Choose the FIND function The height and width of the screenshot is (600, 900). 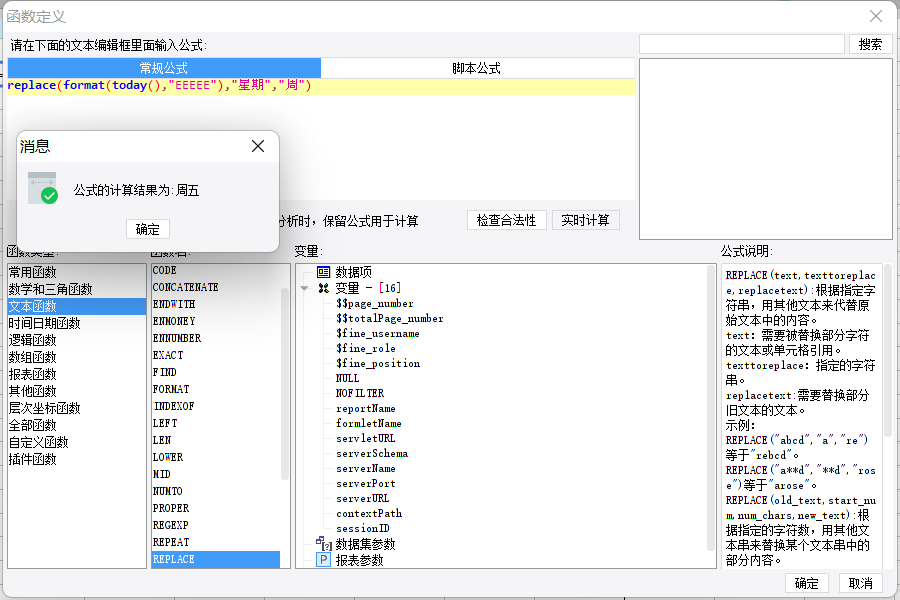click(216, 372)
